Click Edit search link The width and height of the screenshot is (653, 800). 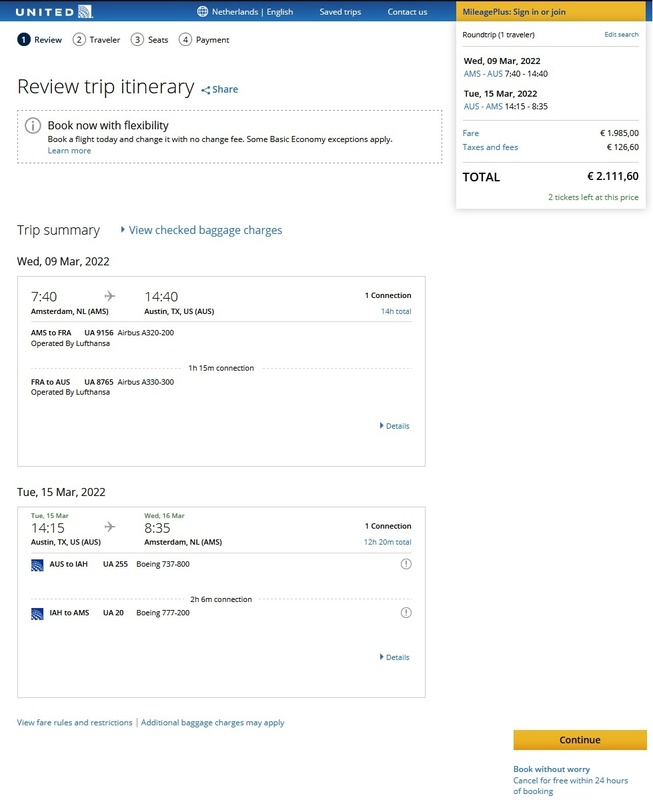pos(621,35)
